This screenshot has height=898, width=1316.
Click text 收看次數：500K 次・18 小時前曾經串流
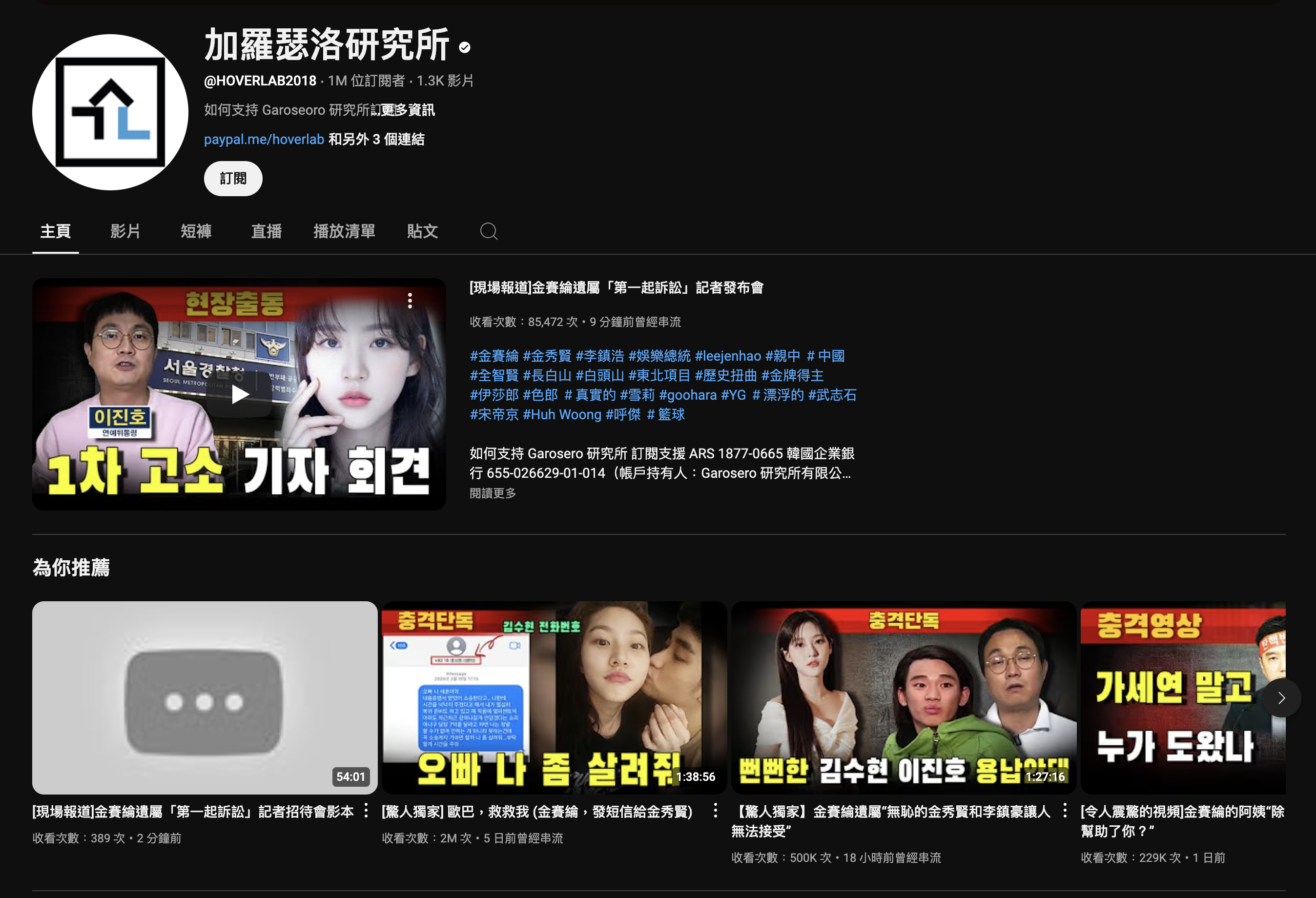point(836,858)
